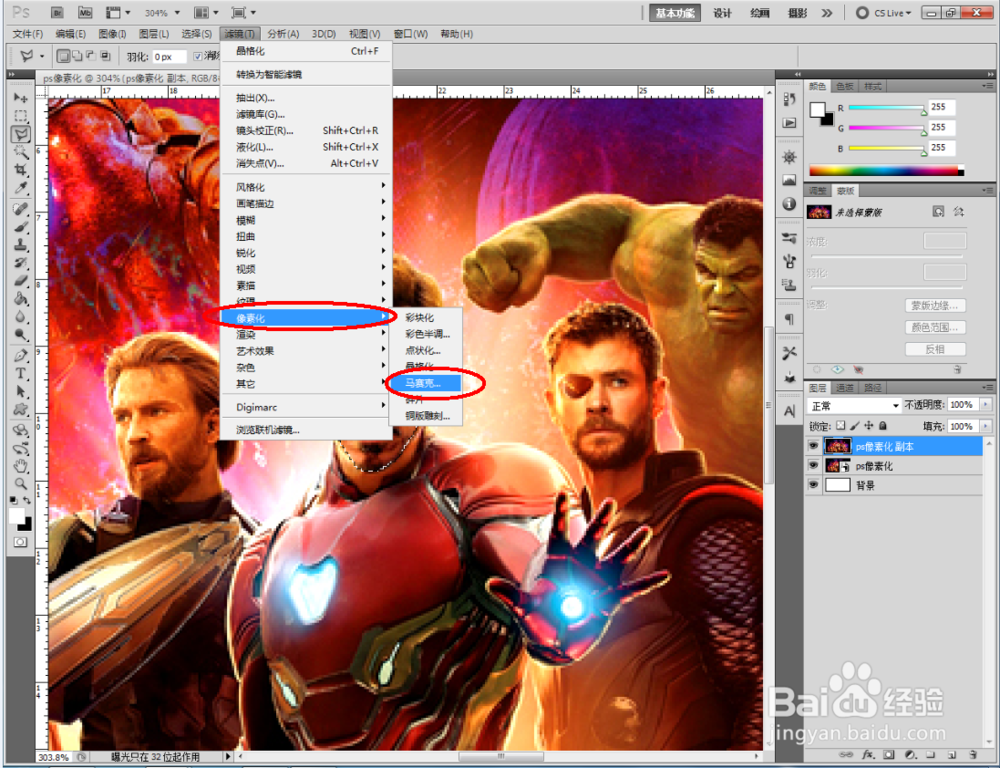The height and width of the screenshot is (768, 1000).
Task: Open the 图像(I) menu
Action: pos(112,34)
